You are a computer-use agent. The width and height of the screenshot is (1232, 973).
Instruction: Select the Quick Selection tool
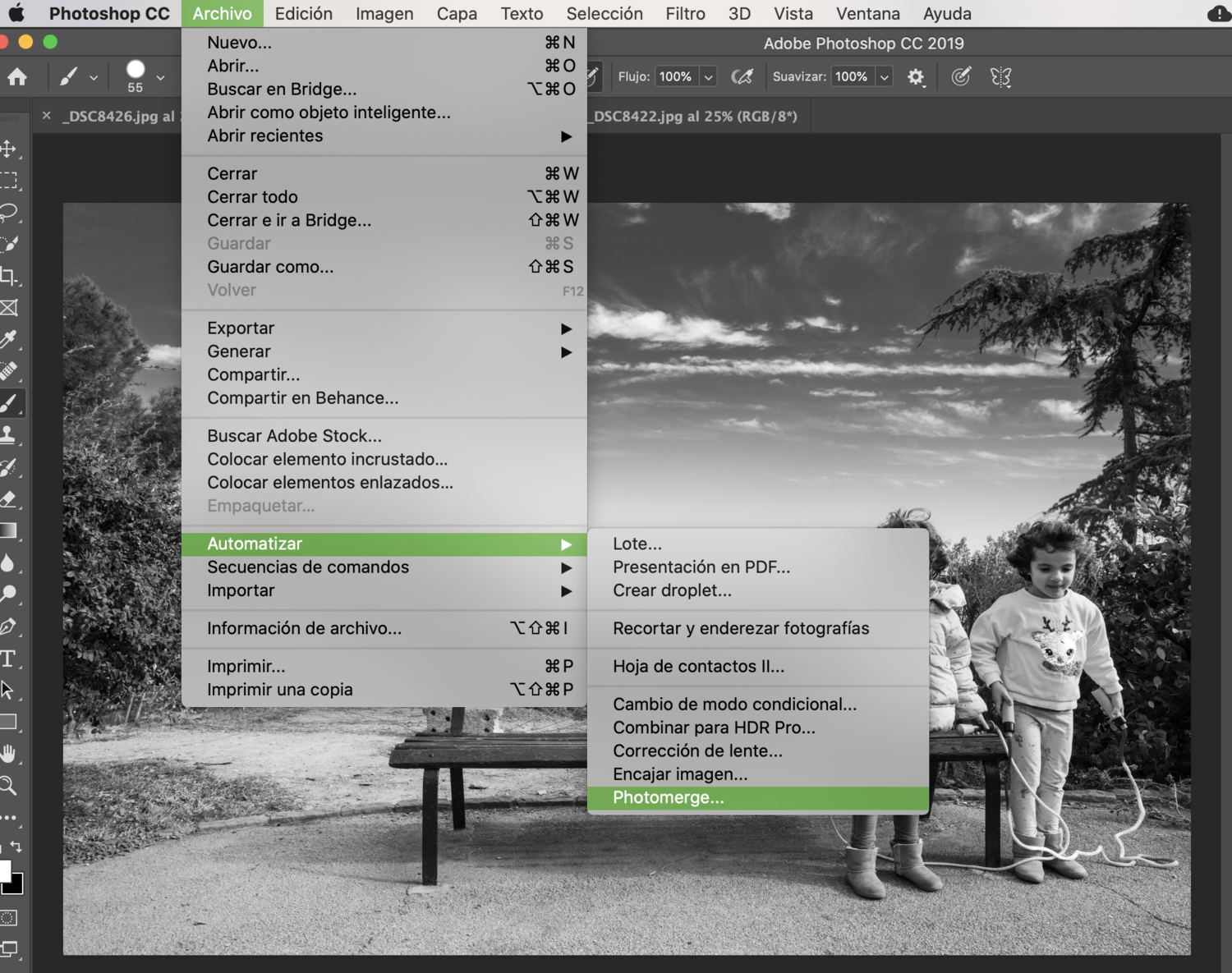pyautogui.click(x=9, y=244)
